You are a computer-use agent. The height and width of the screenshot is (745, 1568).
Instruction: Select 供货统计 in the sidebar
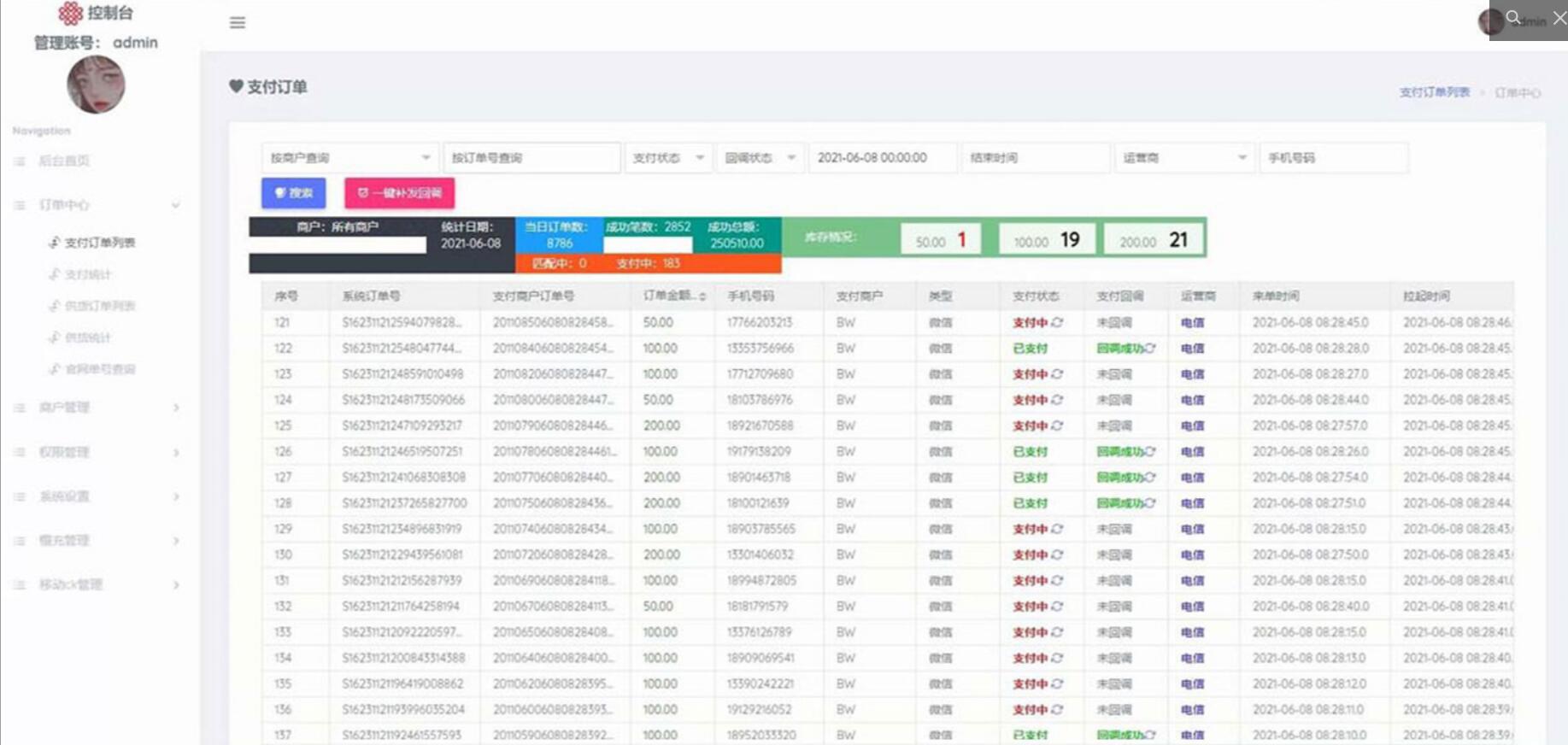point(88,337)
